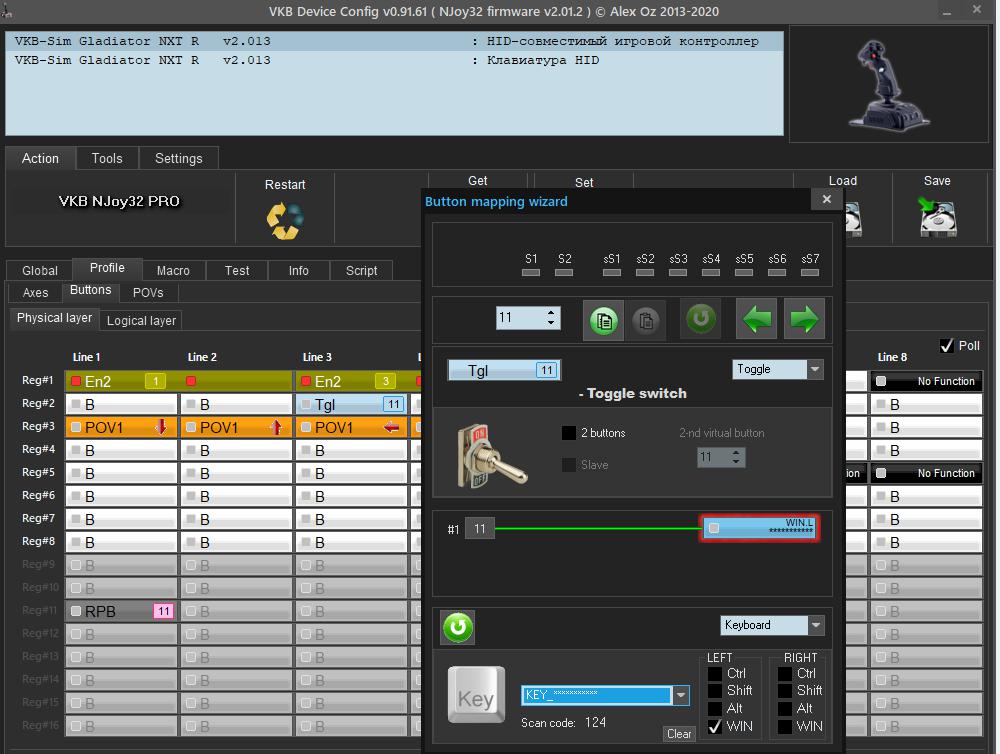Open the Settings tab
The height and width of the screenshot is (754, 1000).
(x=179, y=158)
